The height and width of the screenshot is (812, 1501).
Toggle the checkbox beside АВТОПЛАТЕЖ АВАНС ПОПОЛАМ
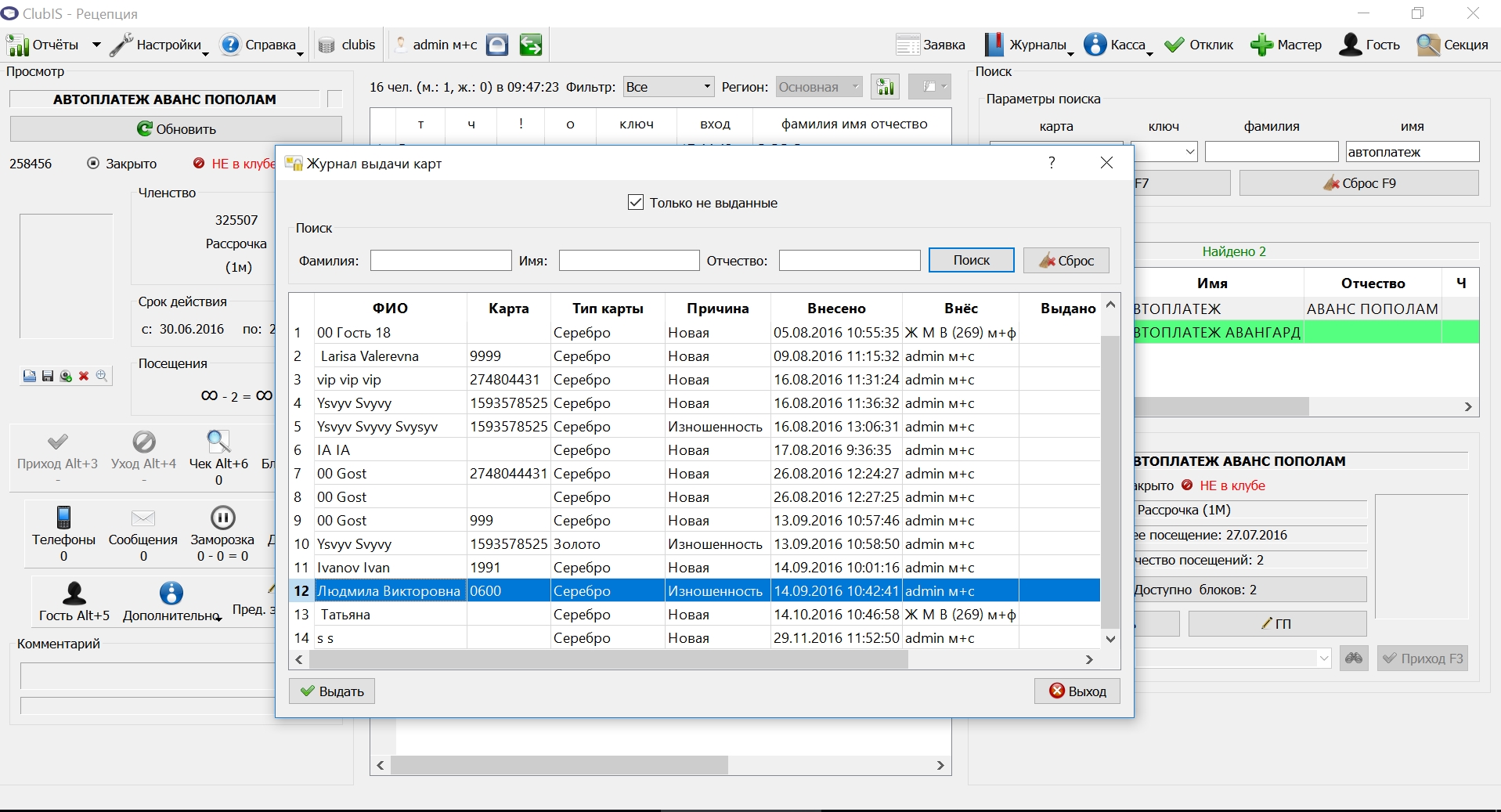[x=334, y=99]
